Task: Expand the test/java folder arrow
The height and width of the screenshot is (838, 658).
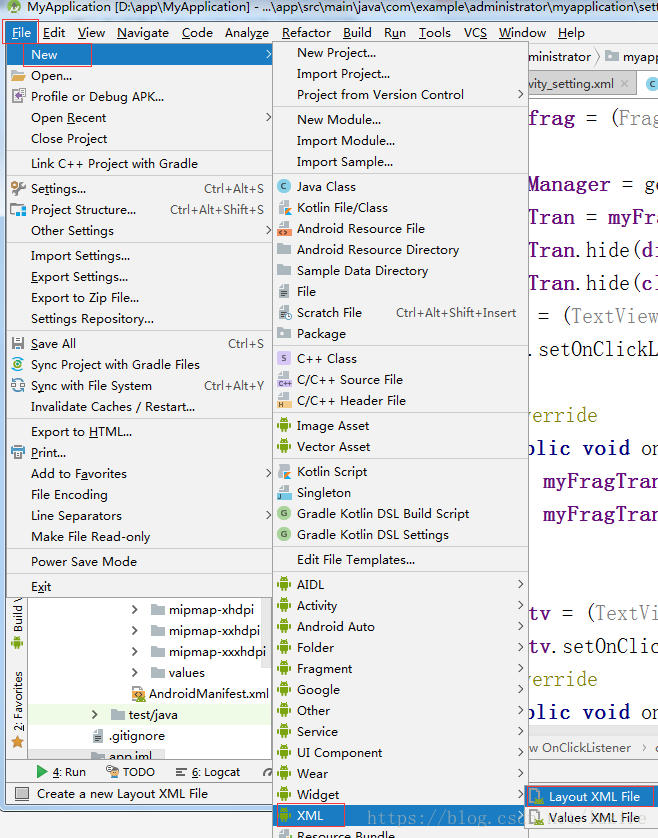Action: [x=95, y=715]
